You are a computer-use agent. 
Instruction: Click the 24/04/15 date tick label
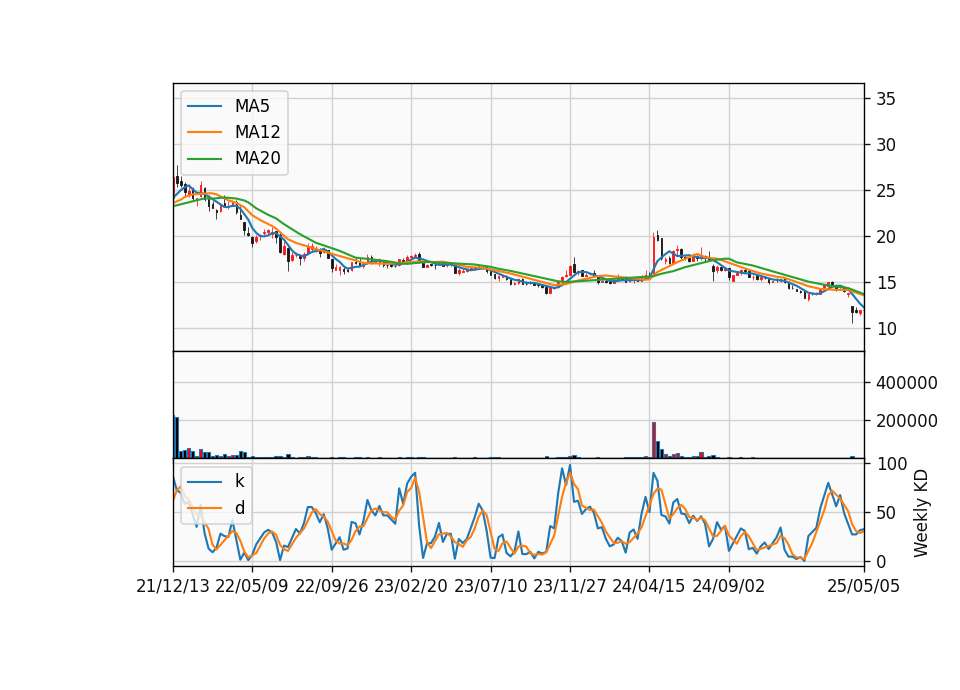[649, 586]
